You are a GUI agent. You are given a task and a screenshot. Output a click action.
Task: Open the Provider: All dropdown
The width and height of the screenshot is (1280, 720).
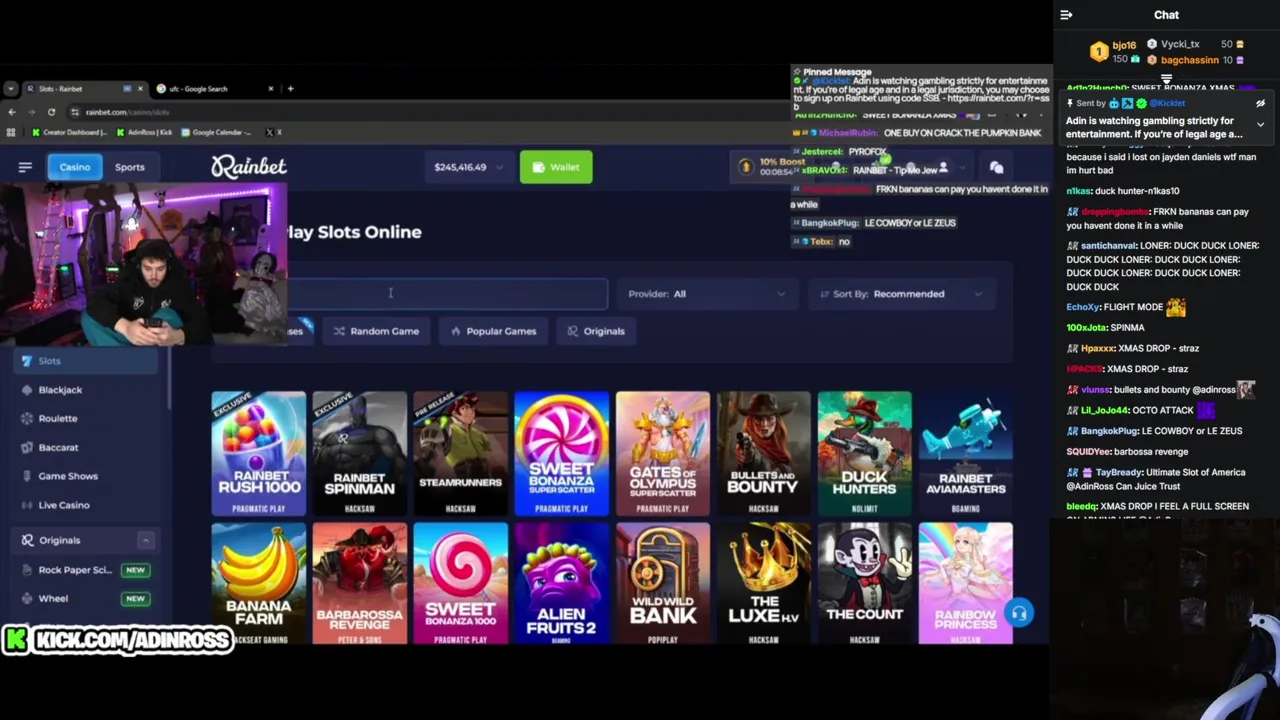(x=706, y=294)
